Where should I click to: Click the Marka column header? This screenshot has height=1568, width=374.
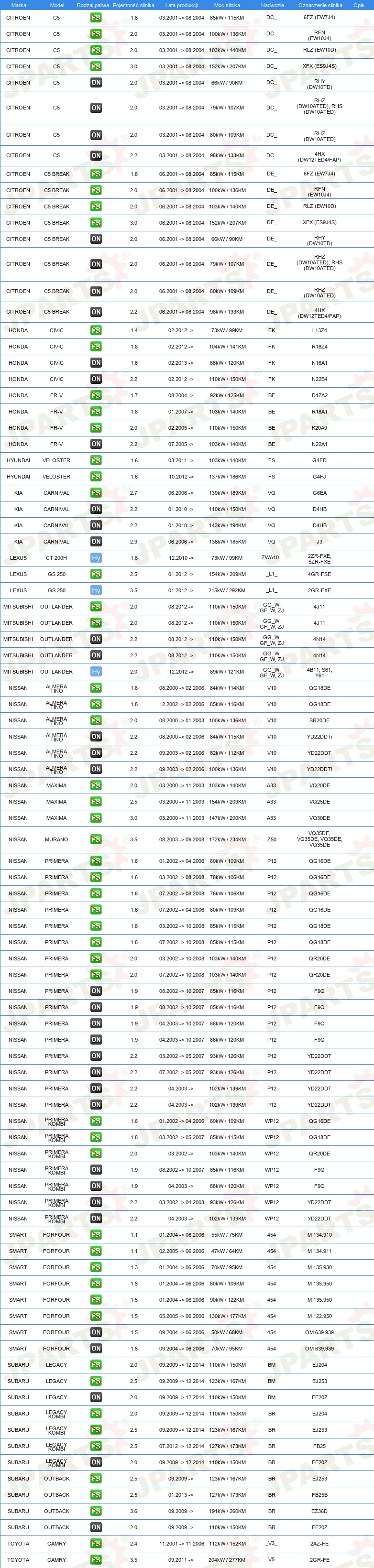click(x=18, y=5)
